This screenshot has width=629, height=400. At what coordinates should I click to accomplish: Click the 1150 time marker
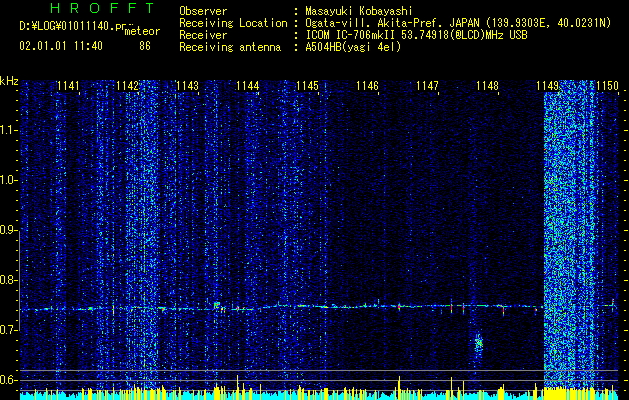(x=607, y=86)
